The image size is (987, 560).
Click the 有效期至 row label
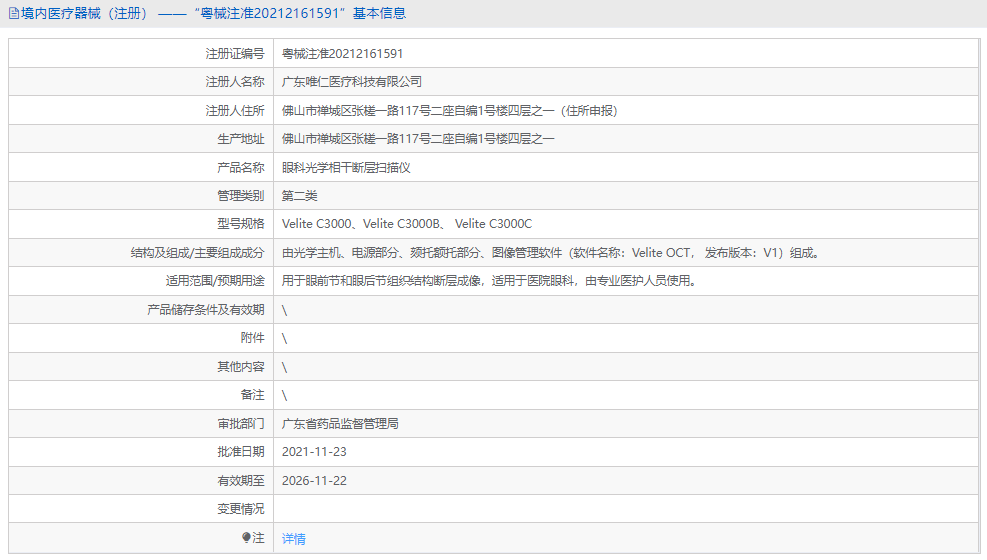(x=241, y=481)
